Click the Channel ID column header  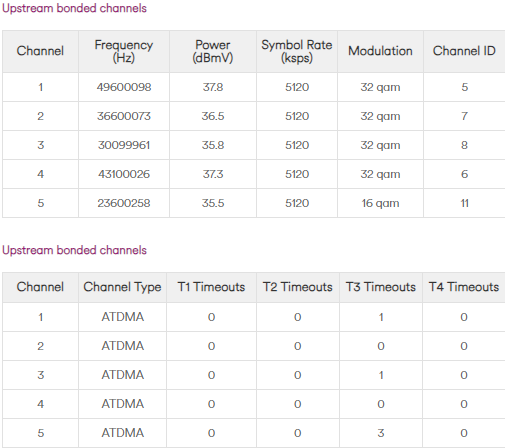tap(464, 51)
